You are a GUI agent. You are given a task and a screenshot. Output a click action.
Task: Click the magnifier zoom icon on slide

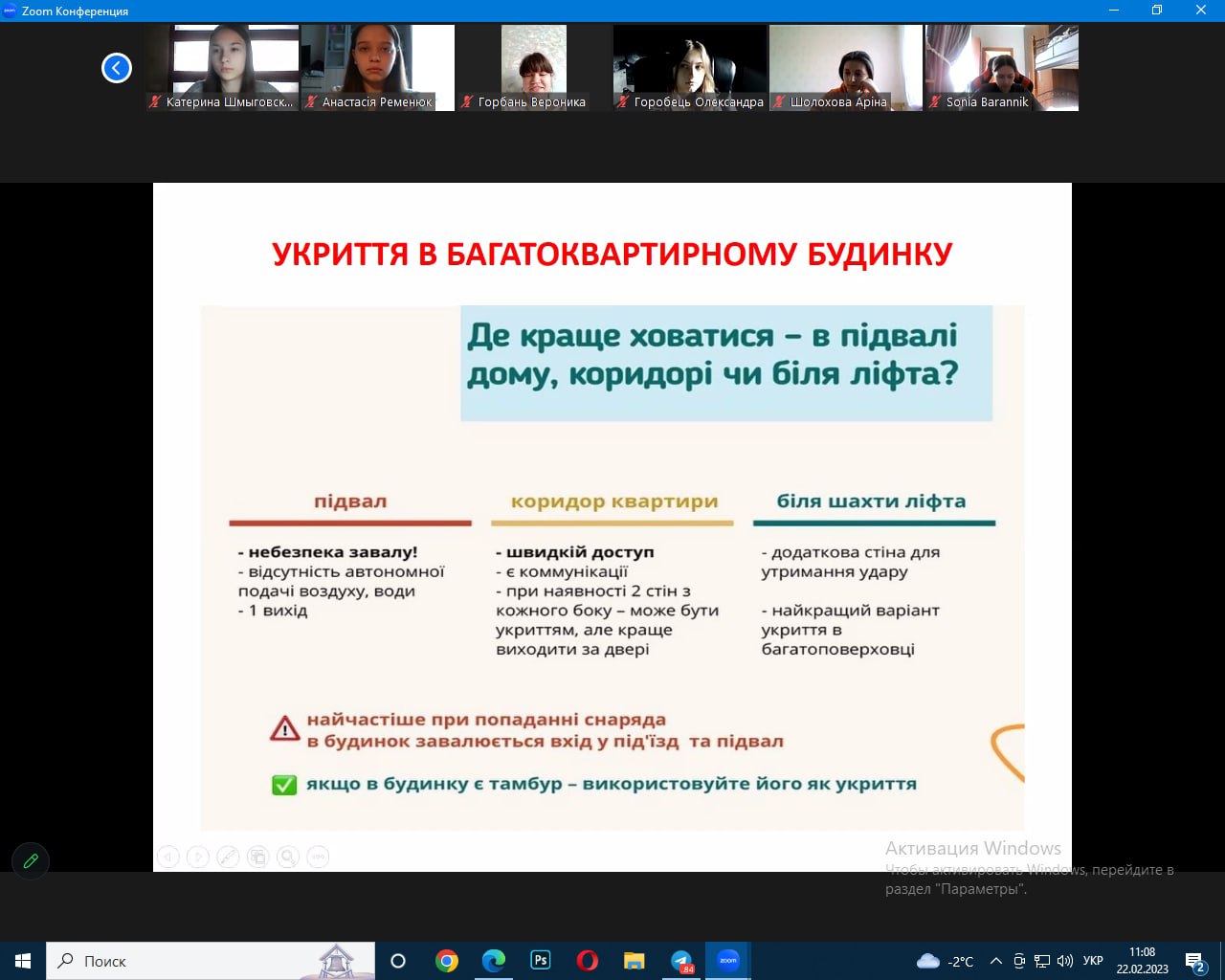[x=288, y=857]
